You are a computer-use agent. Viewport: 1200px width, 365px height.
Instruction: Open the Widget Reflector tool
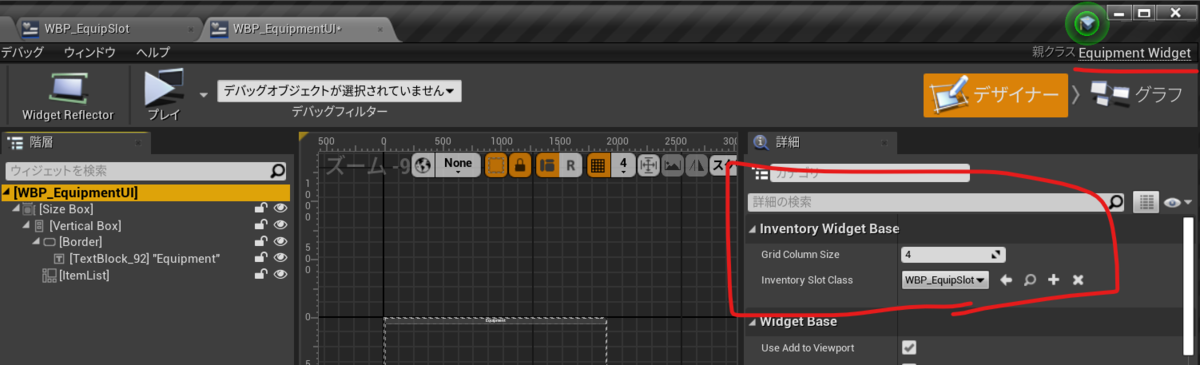tap(67, 97)
